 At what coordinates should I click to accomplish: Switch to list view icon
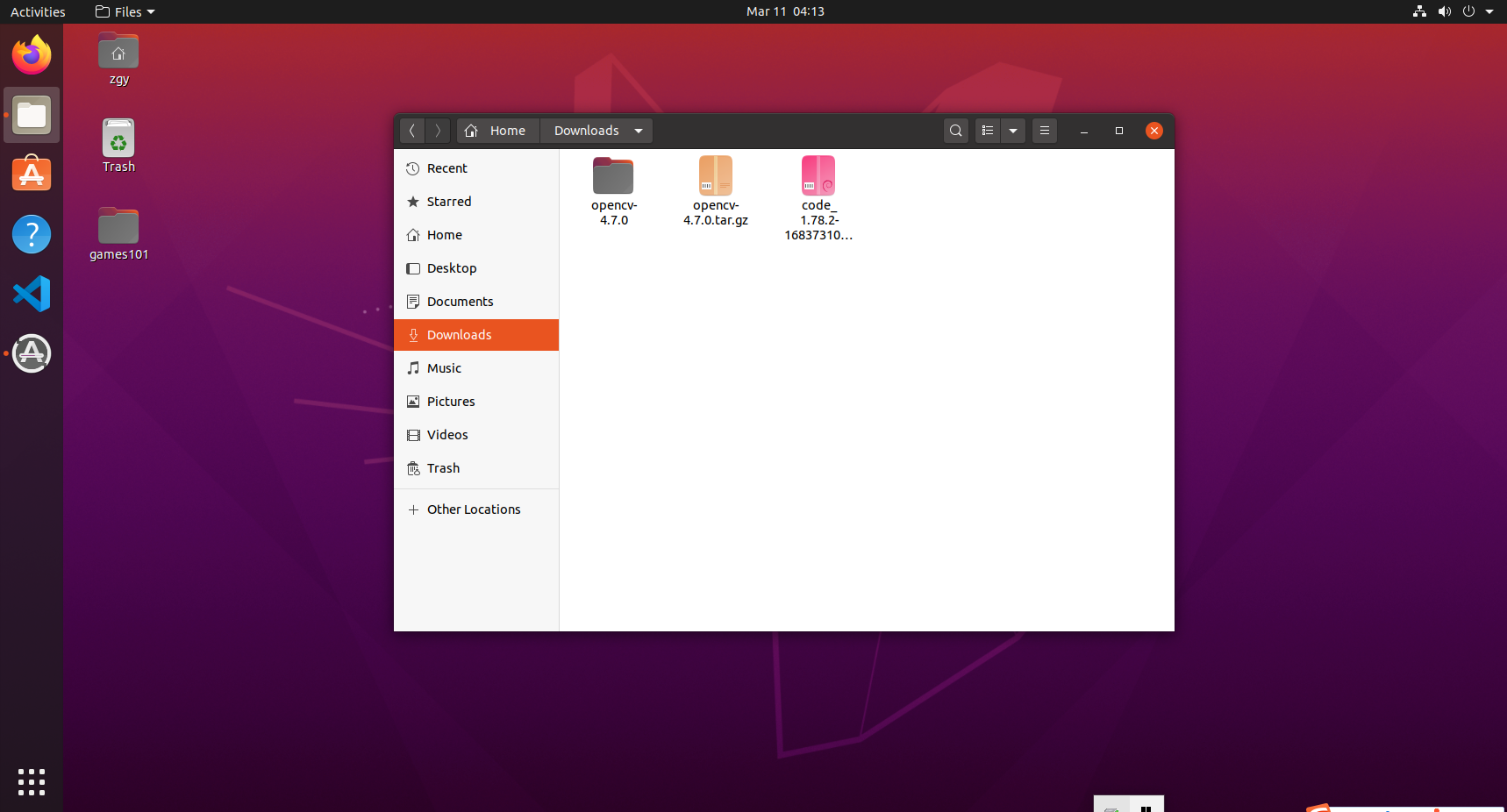[x=988, y=131]
